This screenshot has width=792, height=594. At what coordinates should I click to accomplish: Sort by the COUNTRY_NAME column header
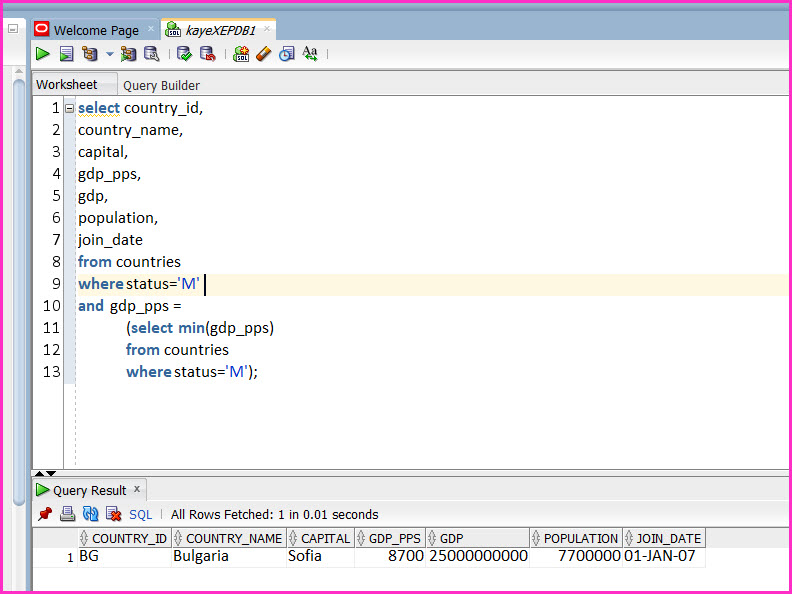[x=229, y=538]
